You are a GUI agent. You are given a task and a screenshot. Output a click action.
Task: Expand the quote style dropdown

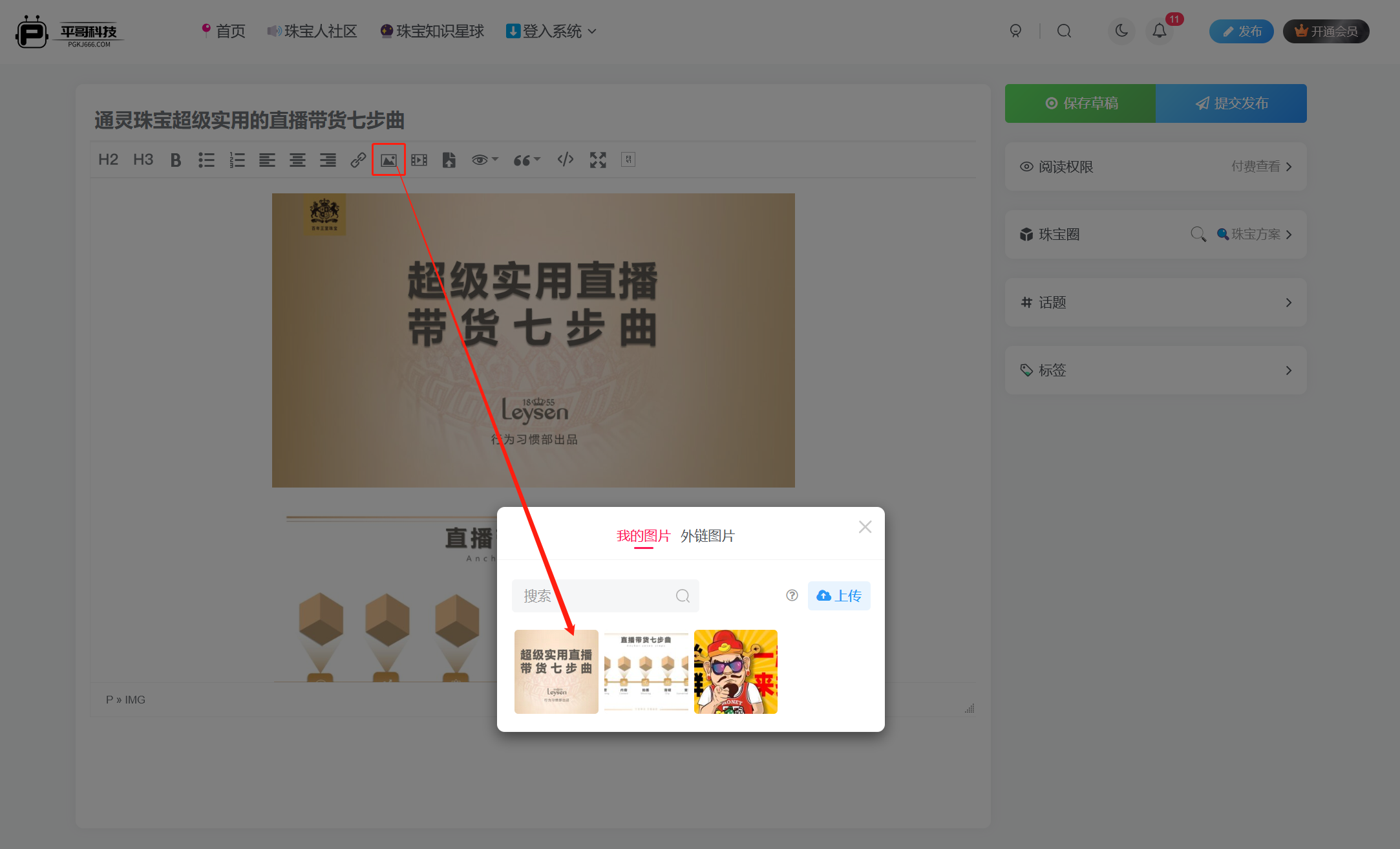(x=526, y=159)
